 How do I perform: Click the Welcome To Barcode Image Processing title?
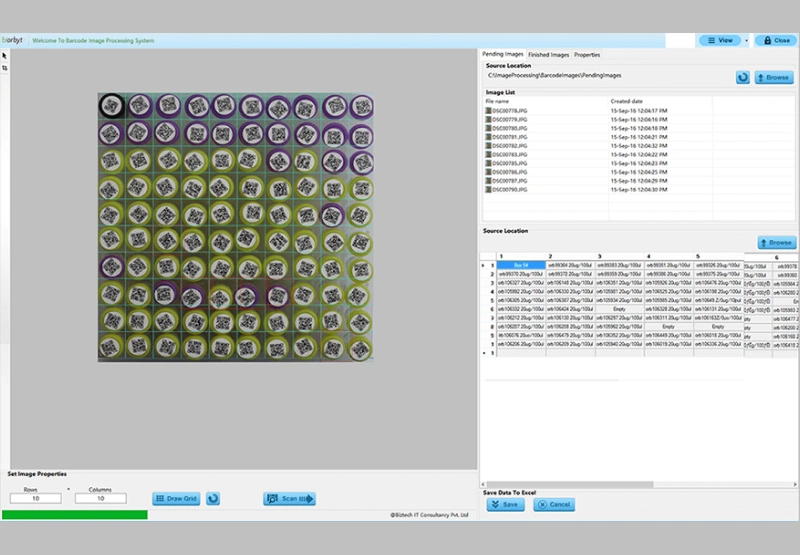(93, 40)
